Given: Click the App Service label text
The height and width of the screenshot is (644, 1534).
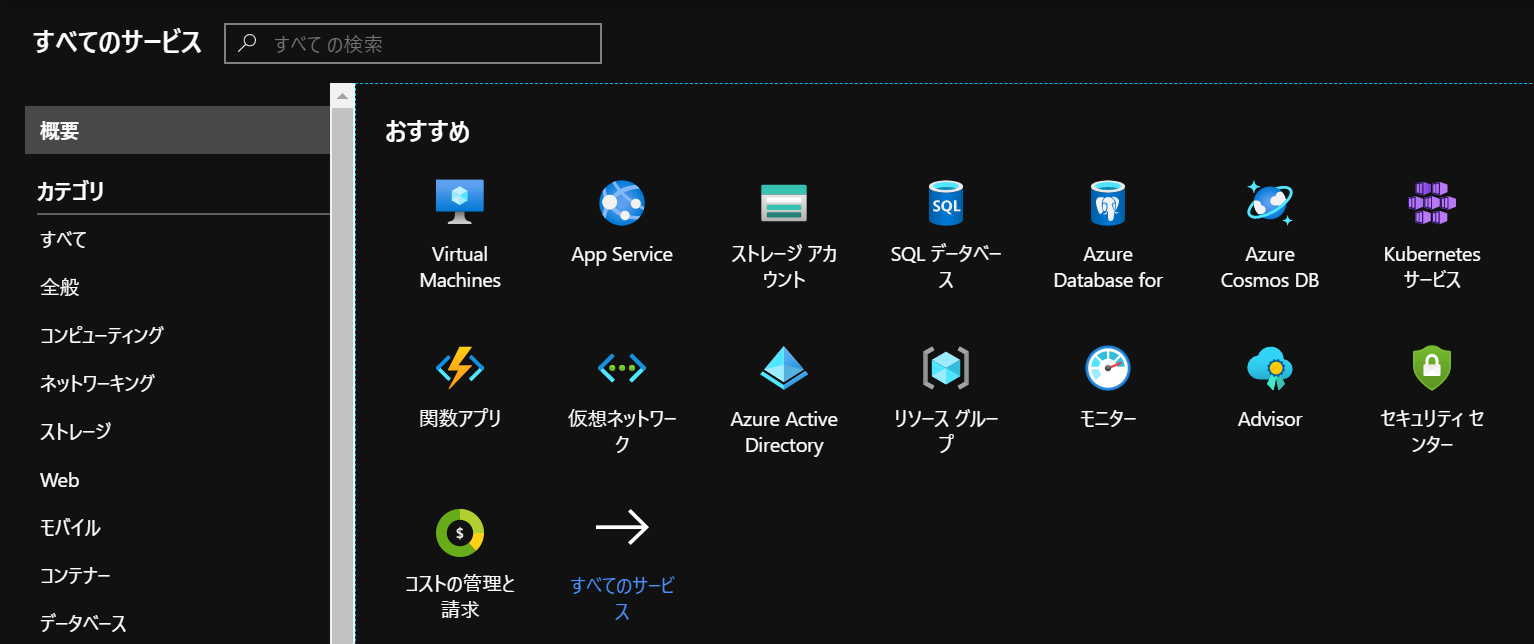Looking at the screenshot, I should coord(622,255).
